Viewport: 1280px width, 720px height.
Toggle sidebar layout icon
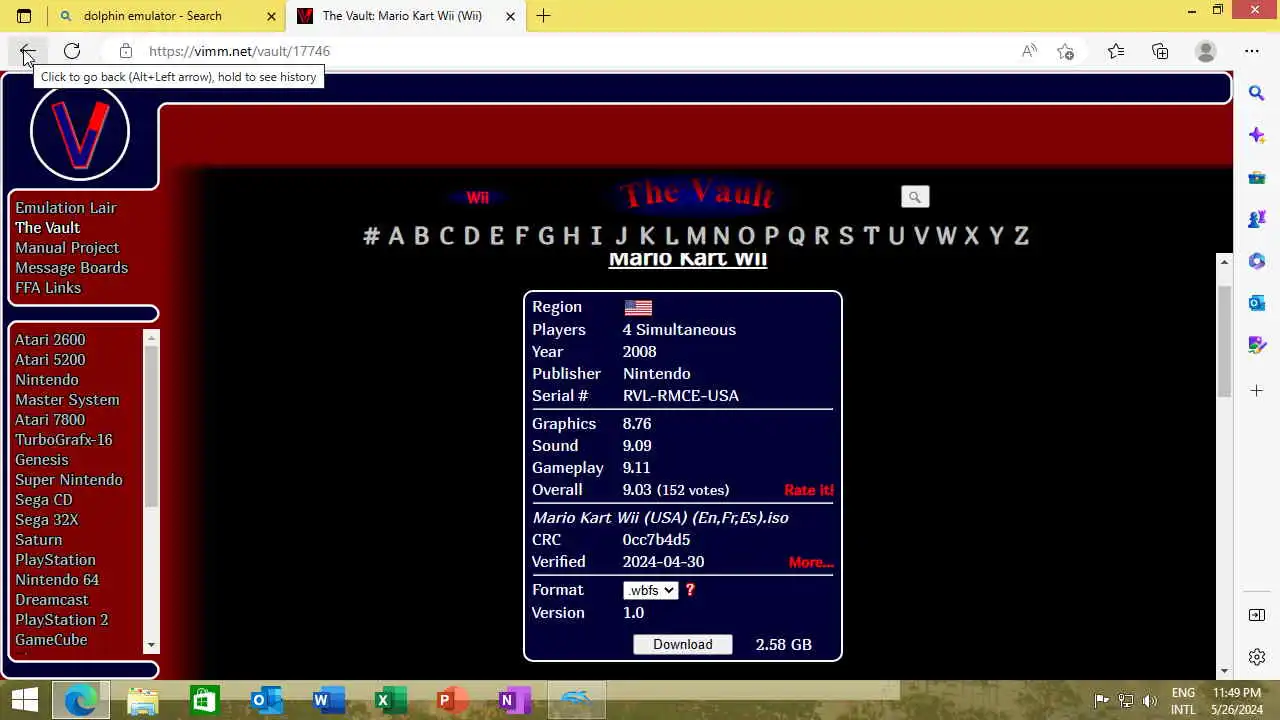click(1257, 615)
